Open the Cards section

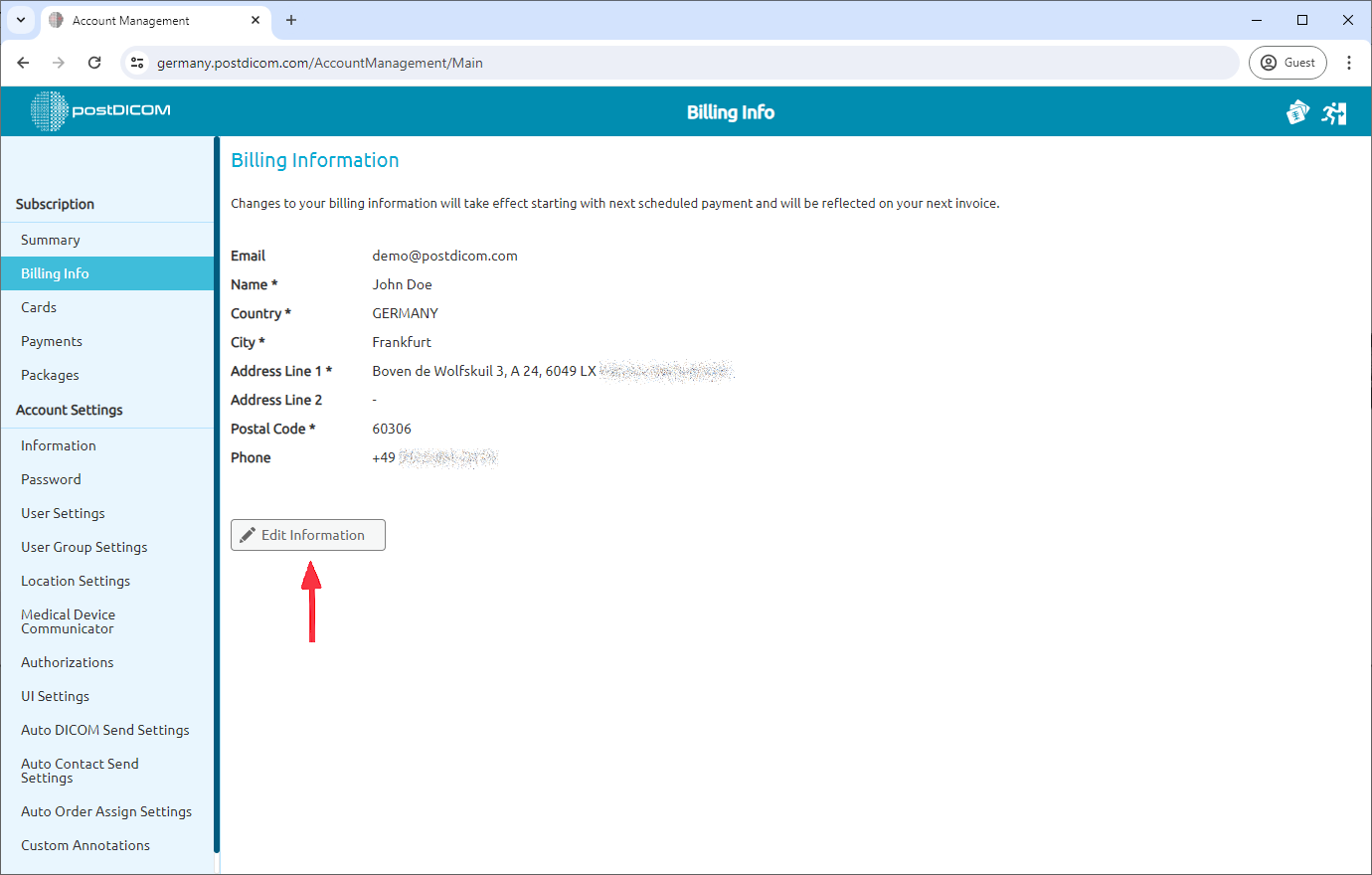coord(38,306)
